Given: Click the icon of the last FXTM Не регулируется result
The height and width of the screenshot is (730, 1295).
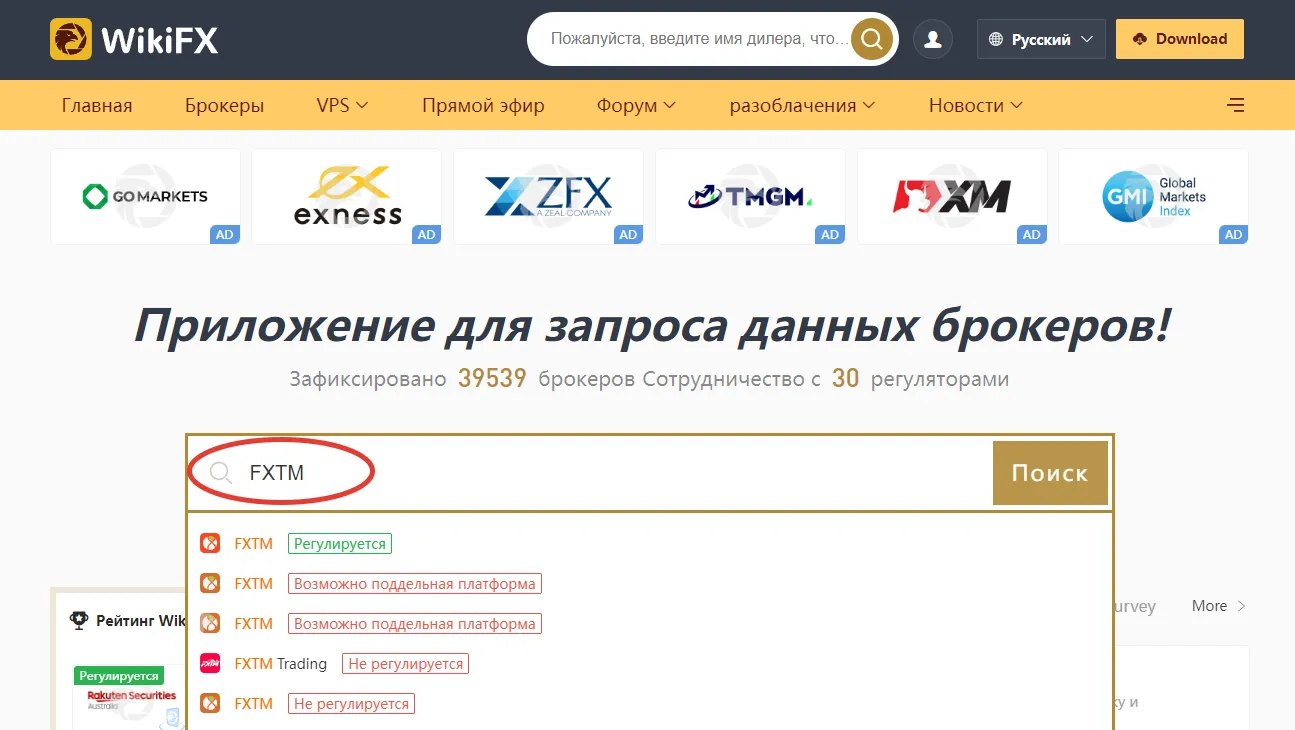Looking at the screenshot, I should click(x=210, y=704).
